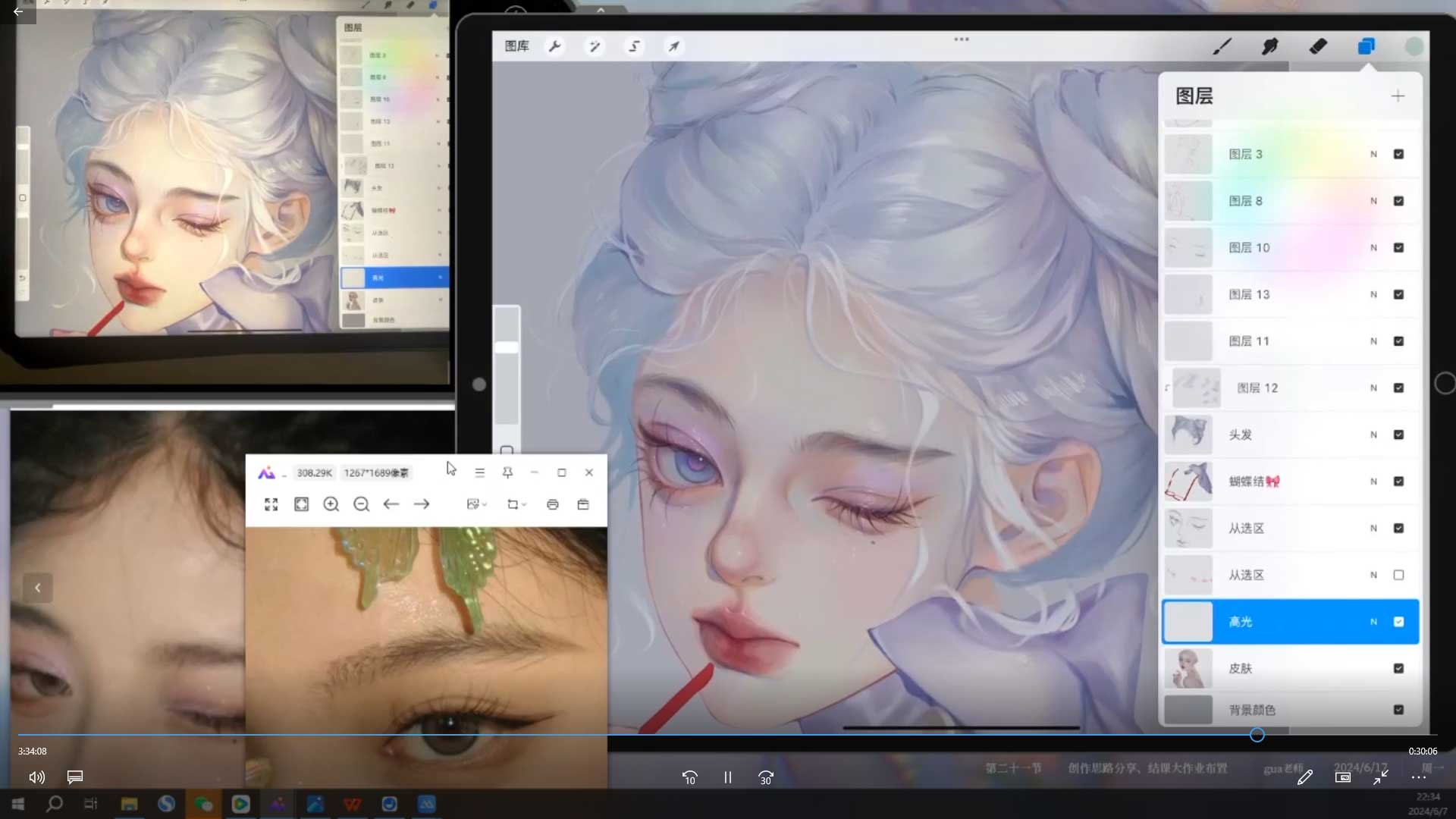Toggle visibility of 头发 layer

coord(1398,435)
